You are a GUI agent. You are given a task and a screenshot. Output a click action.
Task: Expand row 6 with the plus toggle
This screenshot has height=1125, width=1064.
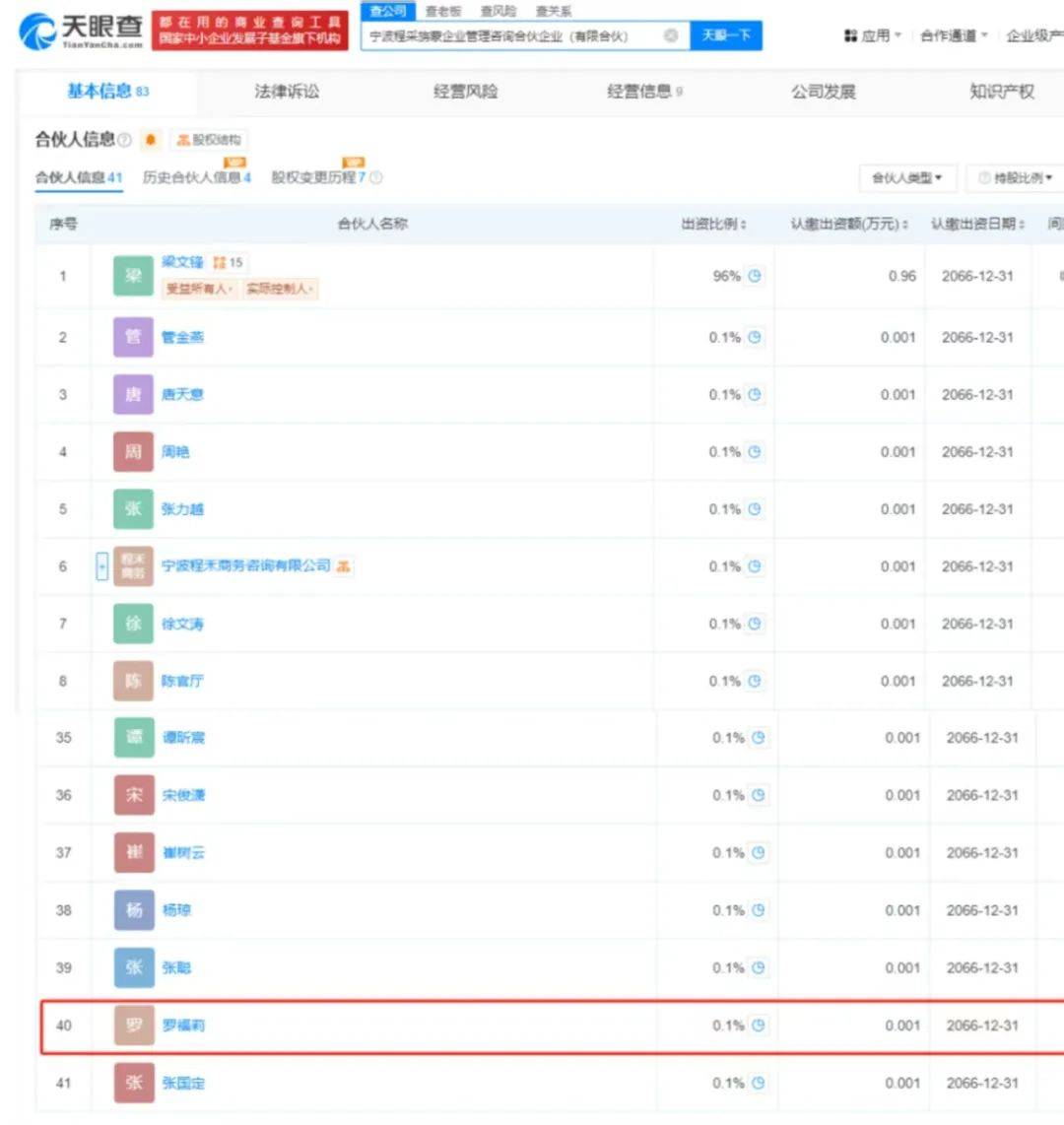[x=101, y=566]
